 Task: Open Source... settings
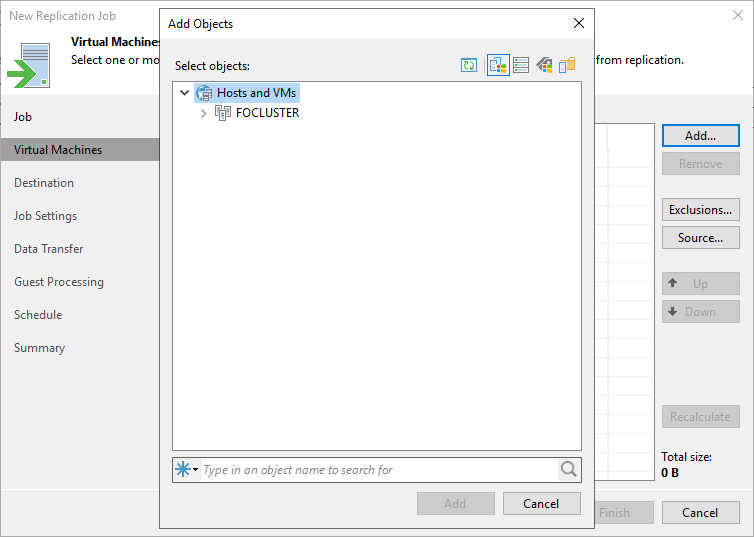pos(701,237)
